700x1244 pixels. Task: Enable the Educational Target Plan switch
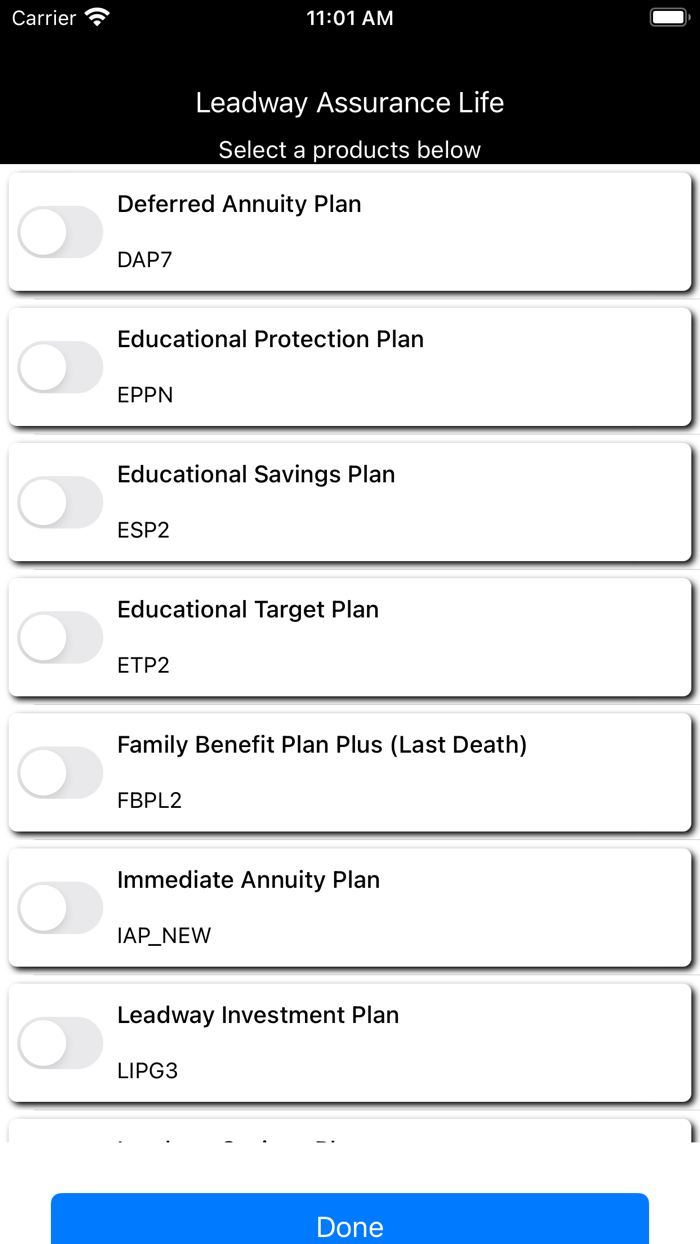60,636
